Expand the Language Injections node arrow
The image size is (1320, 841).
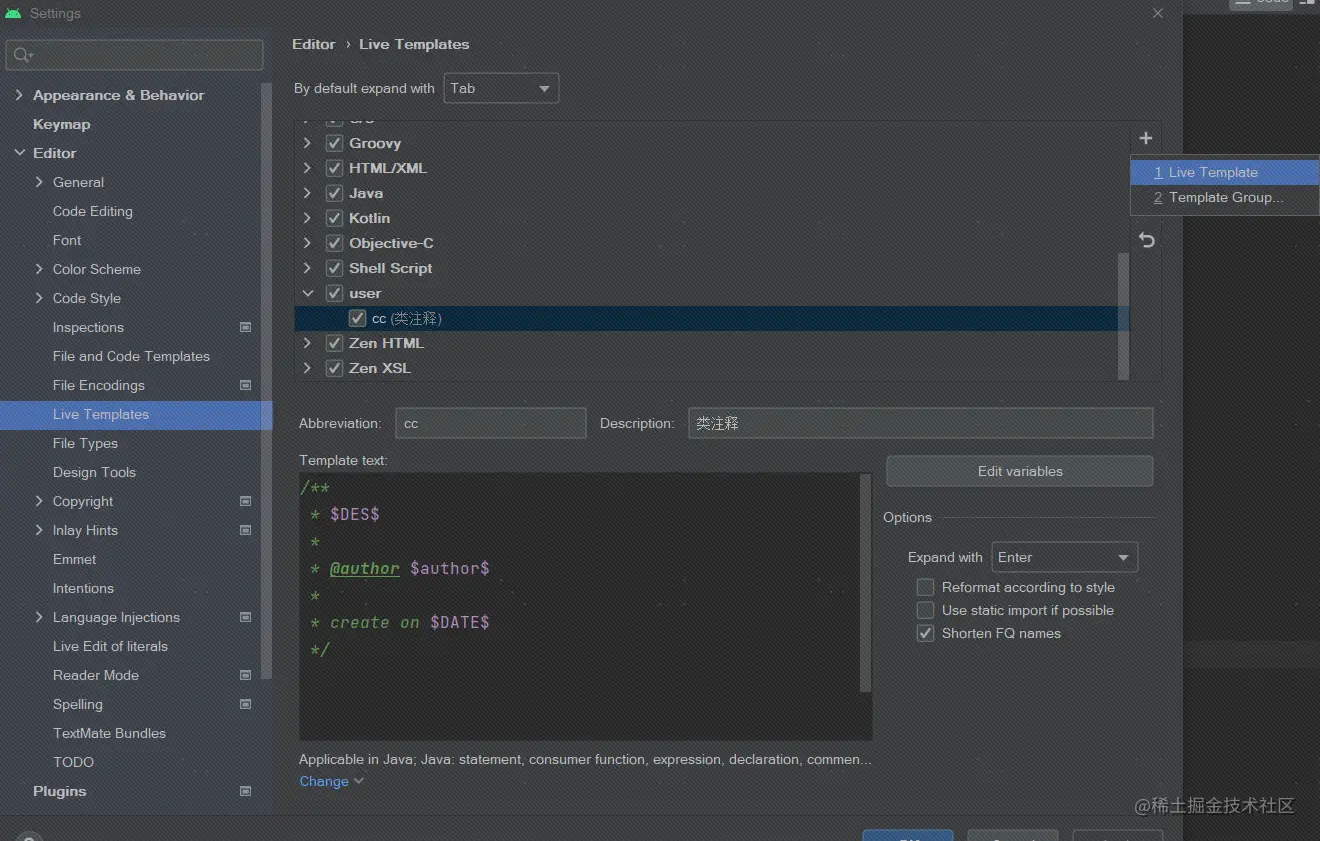[39, 617]
